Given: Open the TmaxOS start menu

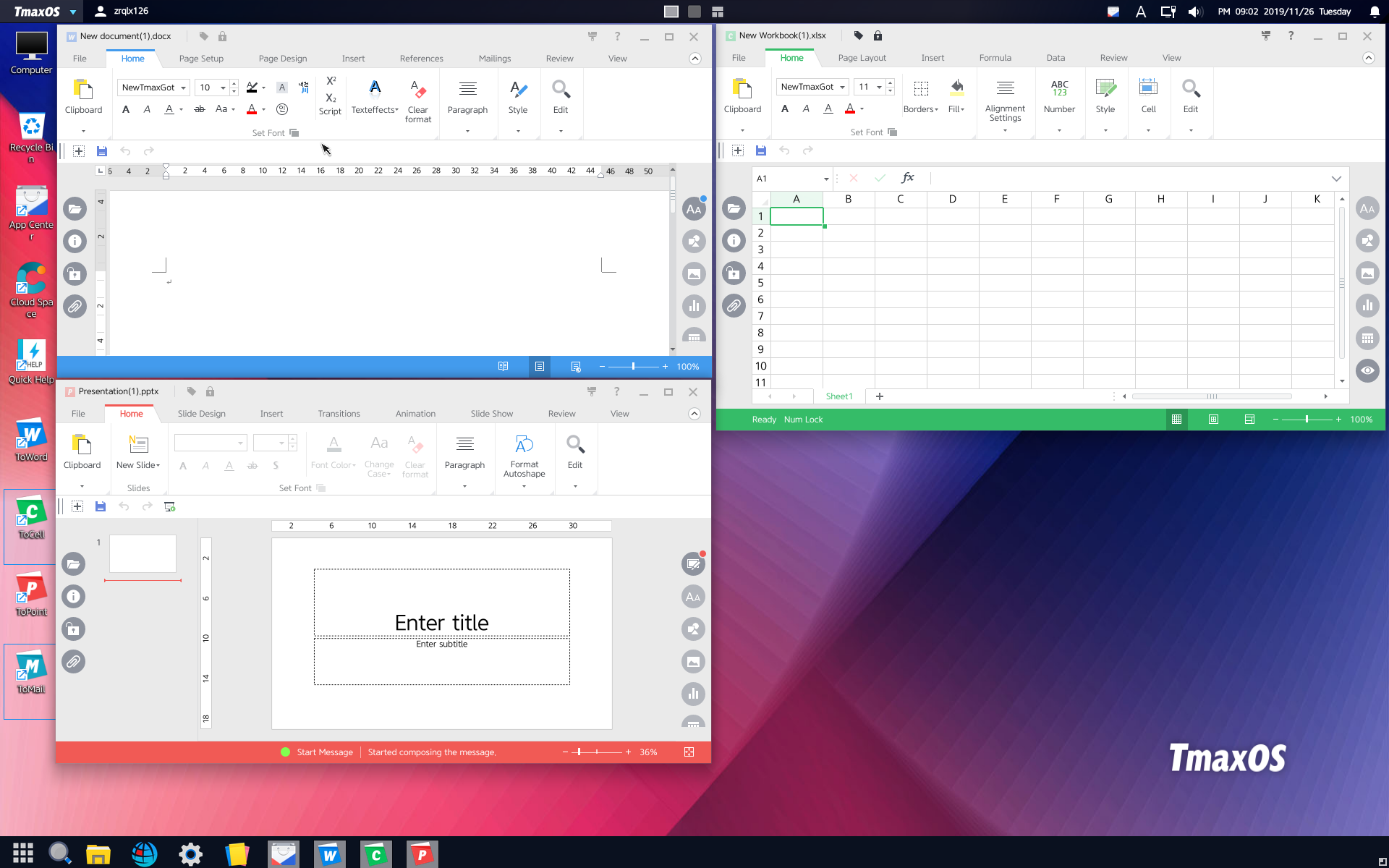Looking at the screenshot, I should click(x=46, y=12).
